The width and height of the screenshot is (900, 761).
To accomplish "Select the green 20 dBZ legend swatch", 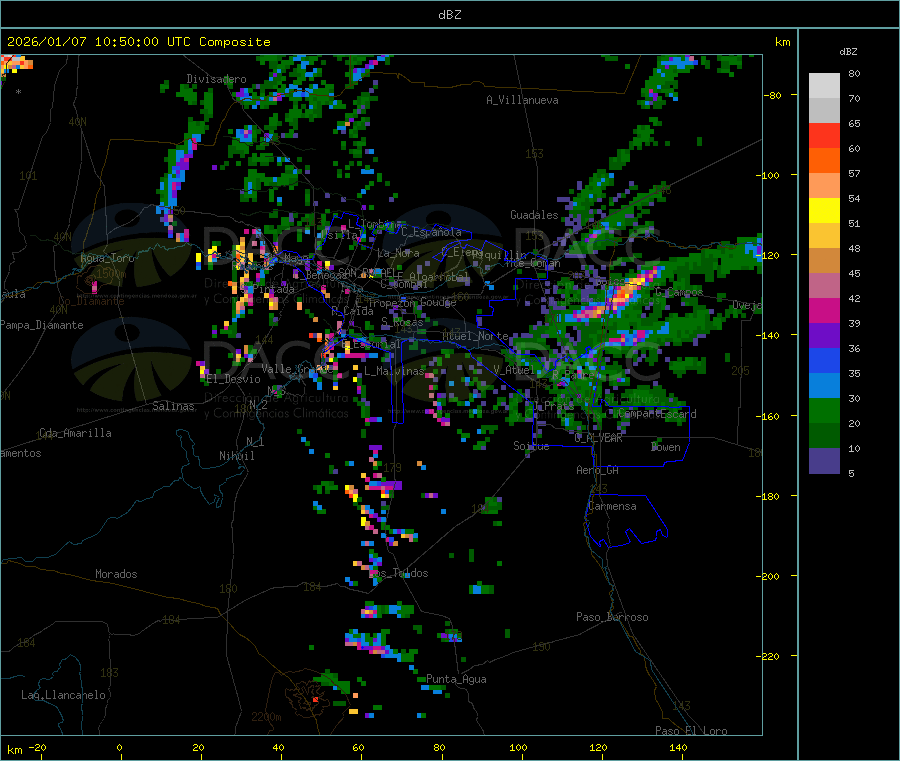I will (x=824, y=410).
